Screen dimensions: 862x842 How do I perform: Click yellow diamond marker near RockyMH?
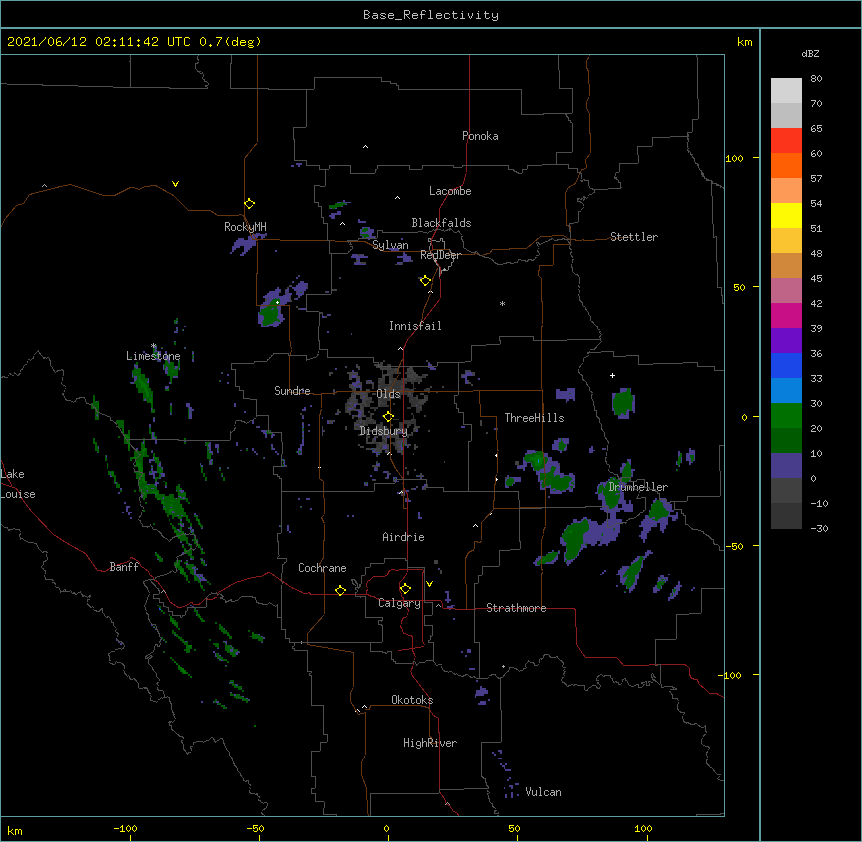[x=250, y=204]
